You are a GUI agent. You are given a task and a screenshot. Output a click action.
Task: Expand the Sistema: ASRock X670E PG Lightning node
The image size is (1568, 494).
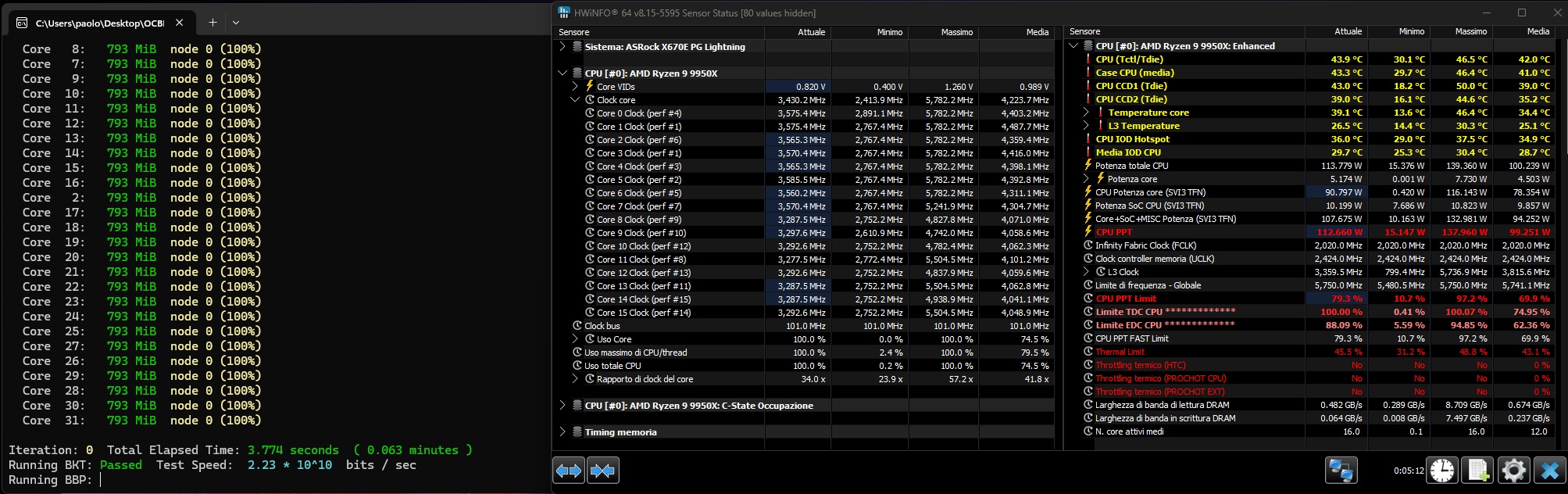tap(563, 47)
